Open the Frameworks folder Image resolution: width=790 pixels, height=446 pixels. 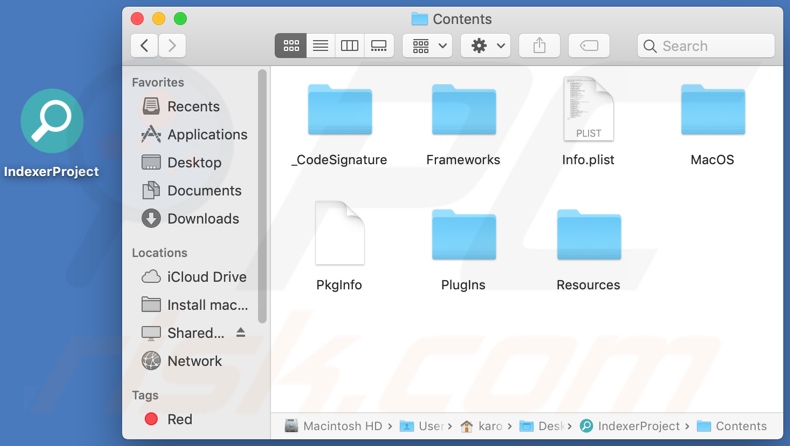(x=463, y=112)
